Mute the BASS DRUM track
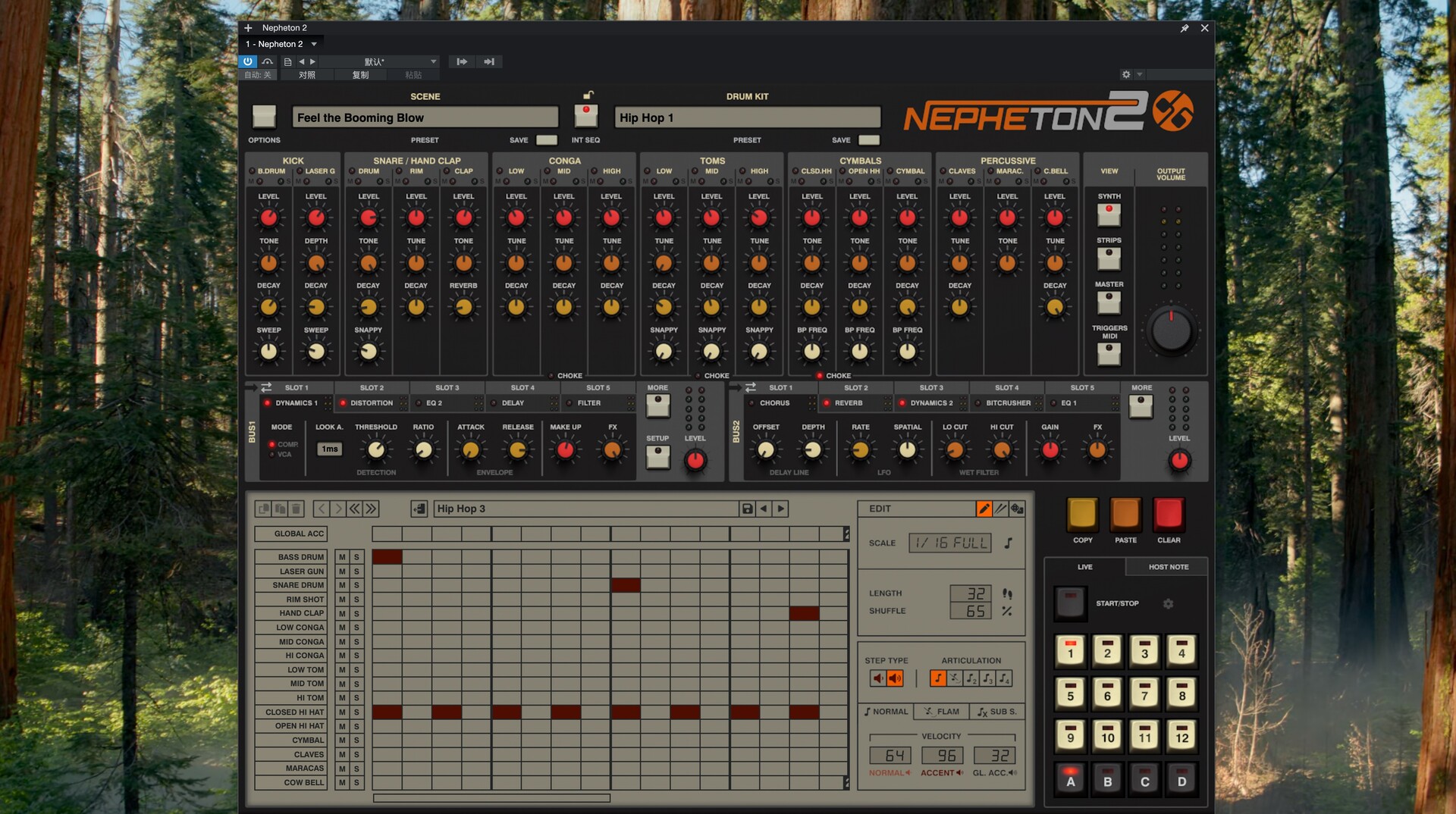This screenshot has height=814, width=1456. tap(342, 557)
